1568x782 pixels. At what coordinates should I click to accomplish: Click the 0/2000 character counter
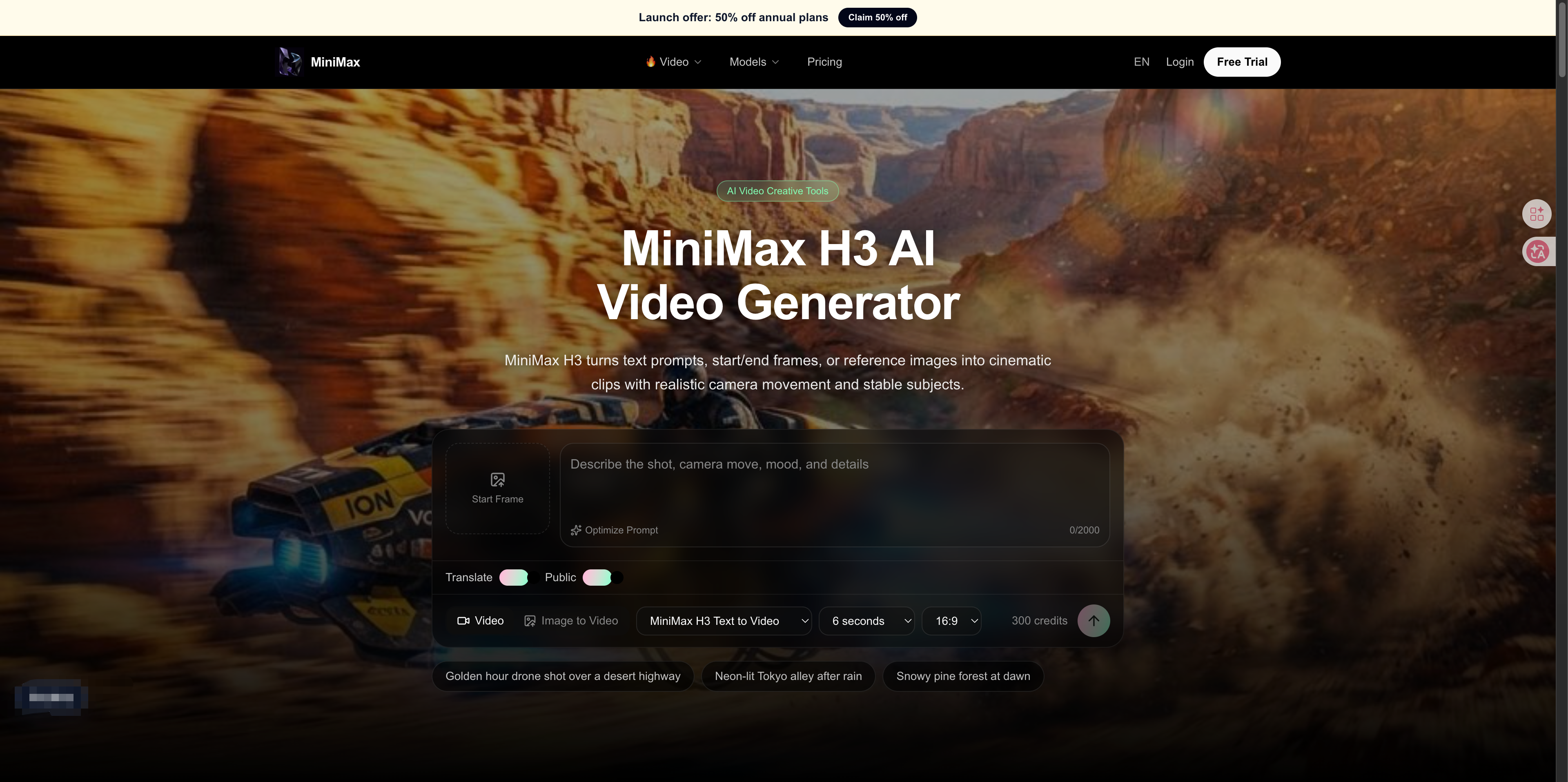(1084, 530)
